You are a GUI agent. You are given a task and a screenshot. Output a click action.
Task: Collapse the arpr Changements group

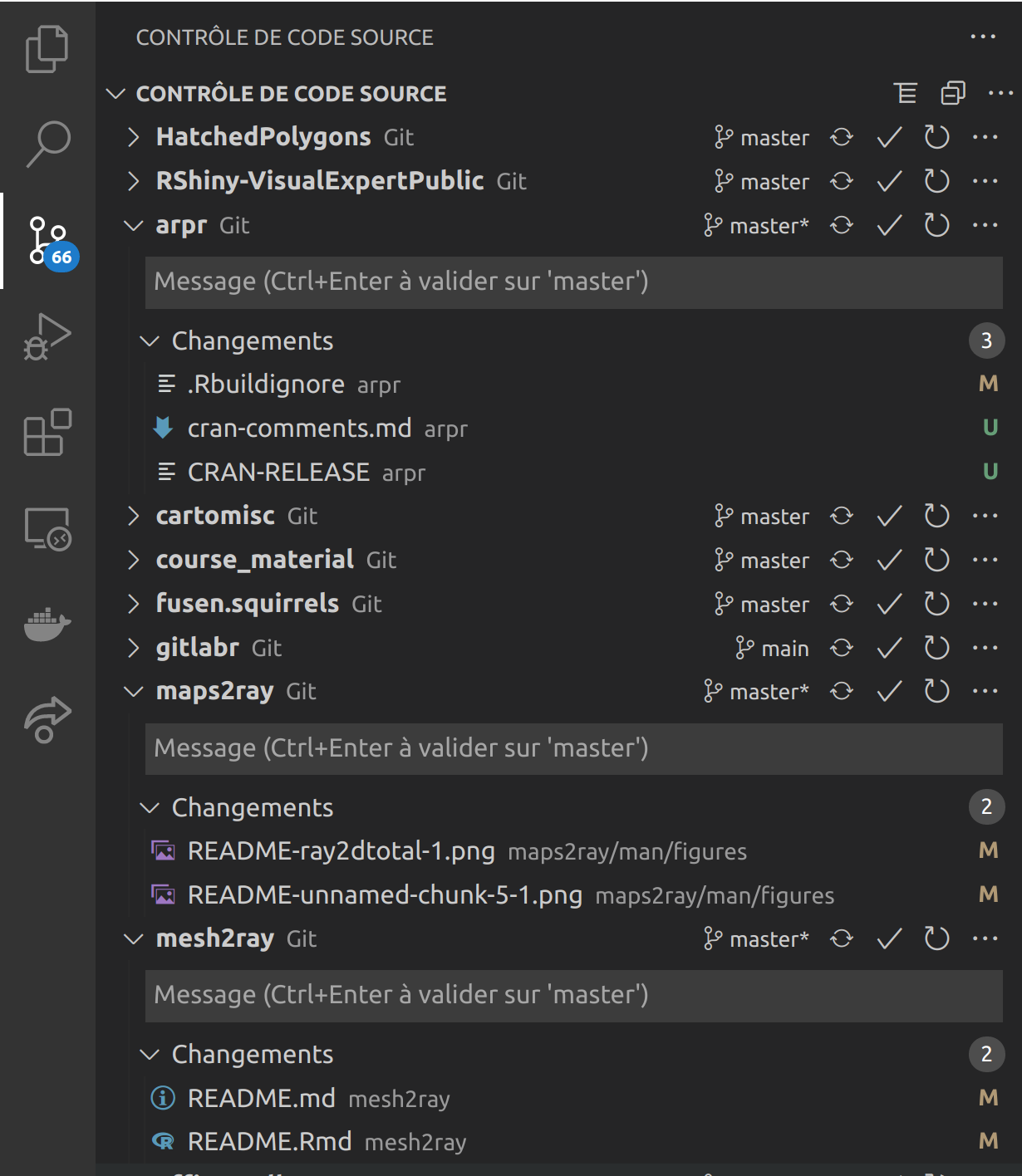click(150, 341)
